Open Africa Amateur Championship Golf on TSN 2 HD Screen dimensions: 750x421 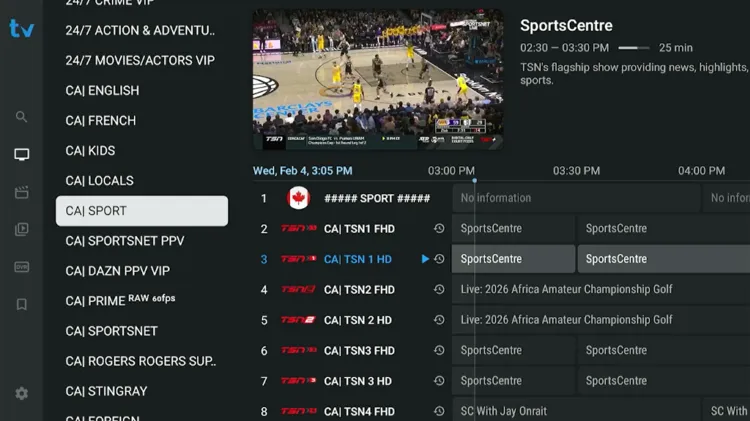click(601, 320)
